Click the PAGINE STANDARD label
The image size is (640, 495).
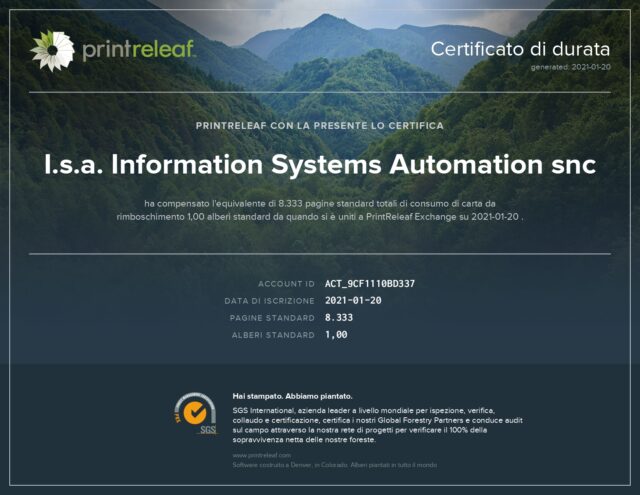(272, 318)
